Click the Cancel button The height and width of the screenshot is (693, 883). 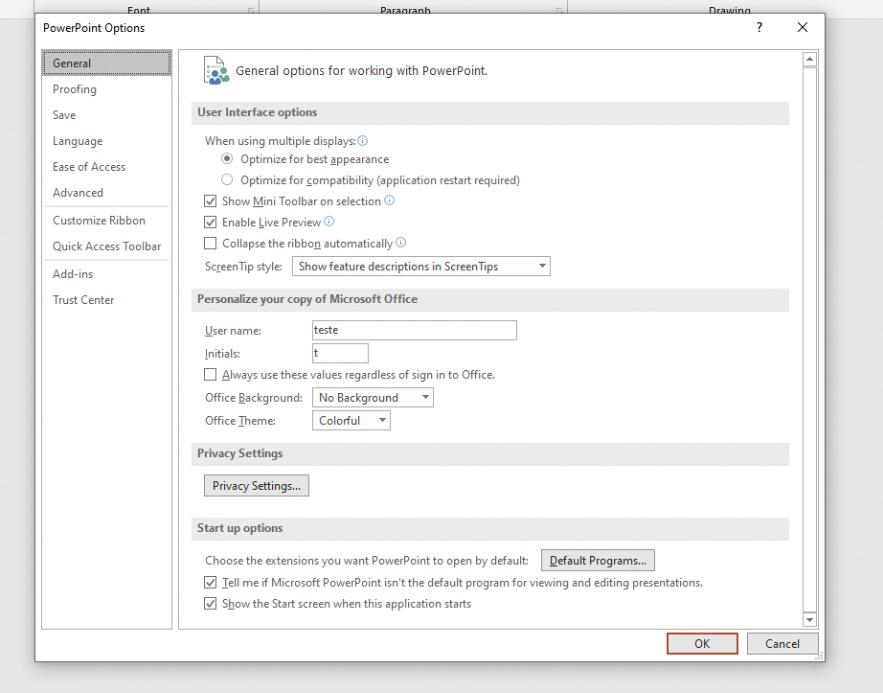coord(782,644)
